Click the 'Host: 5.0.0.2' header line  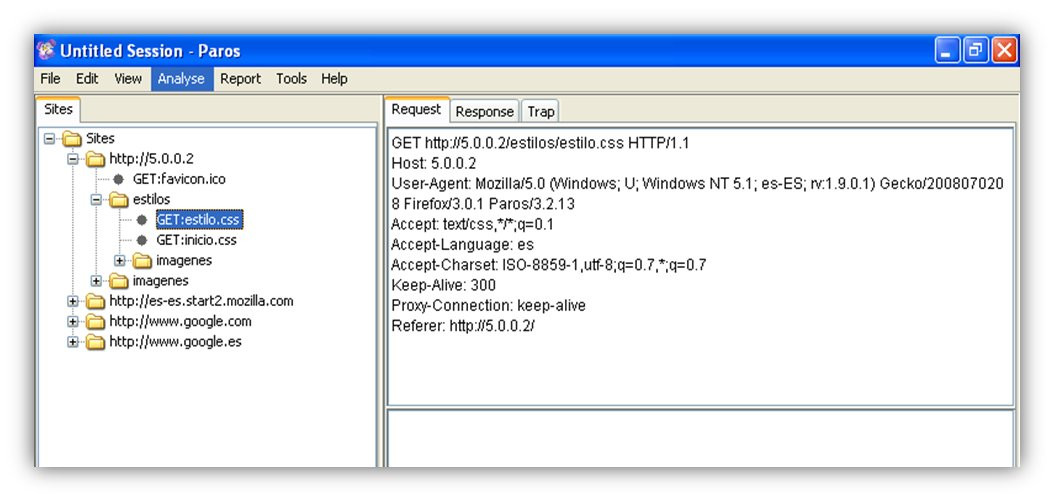434,163
